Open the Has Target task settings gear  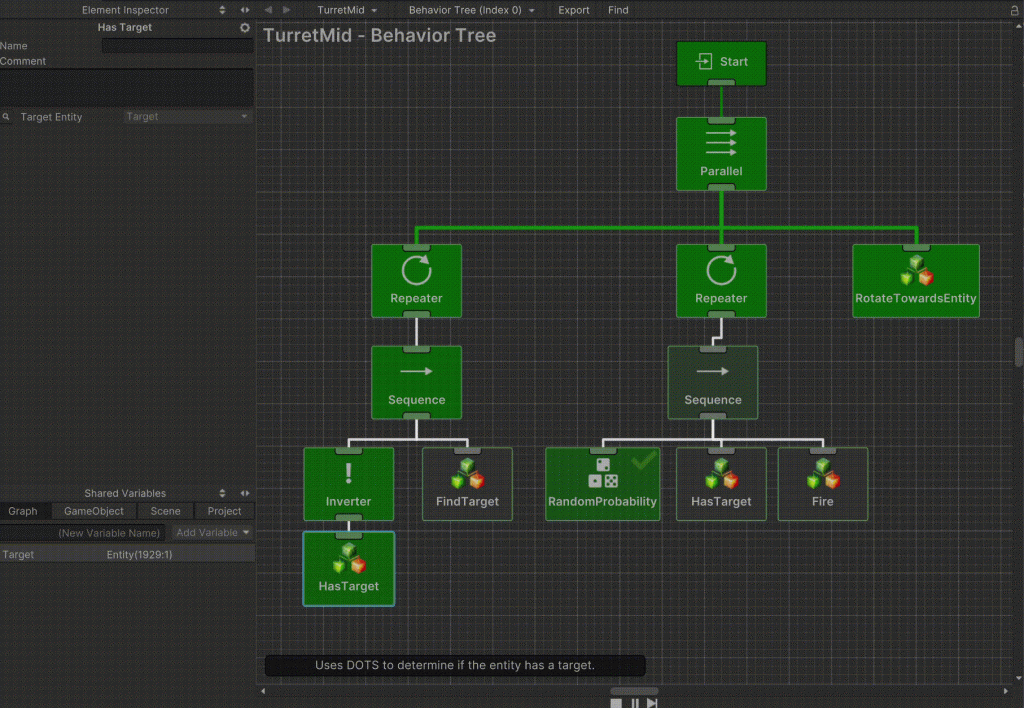(245, 28)
